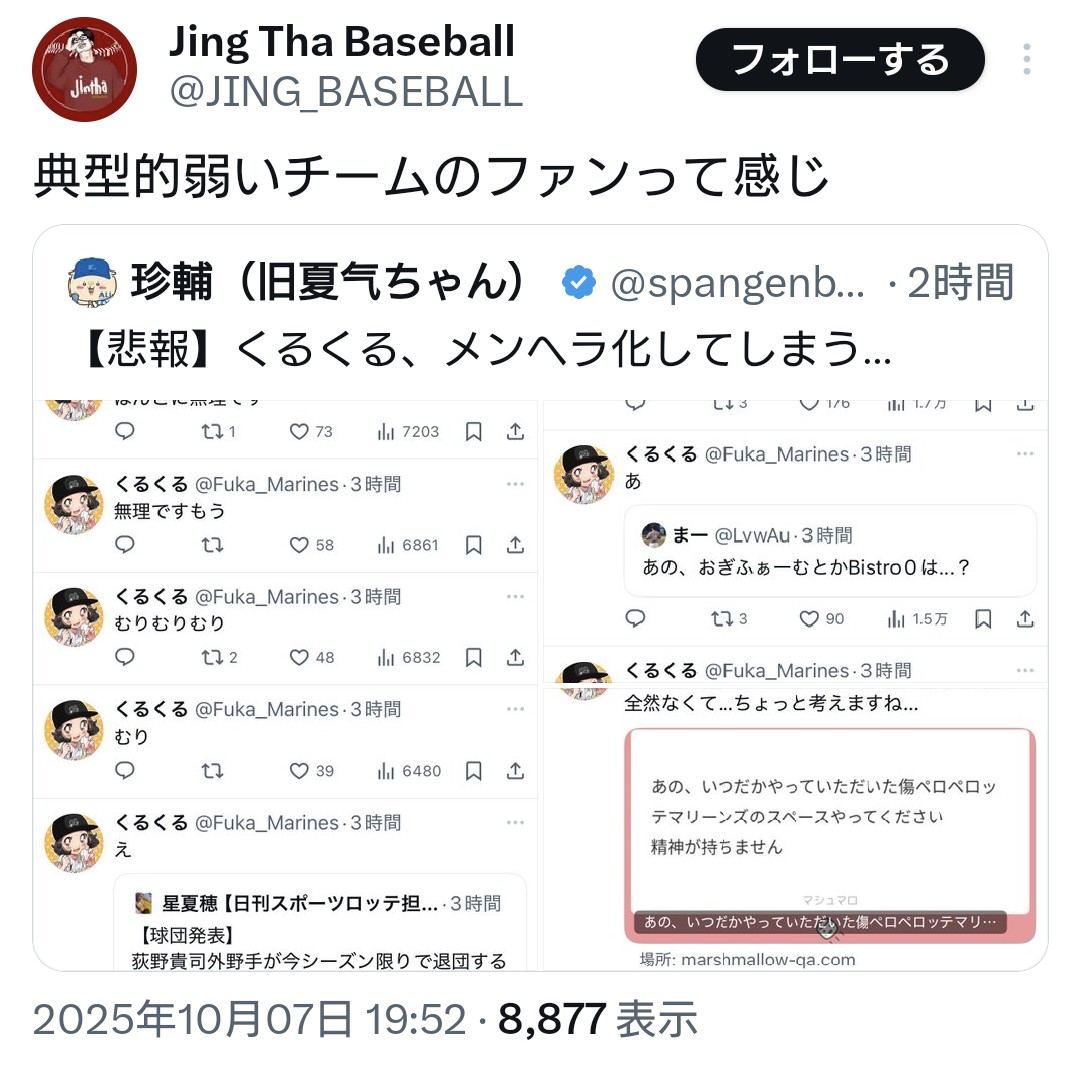Open Jing Tha Baseball profile avatar
Viewport: 1080px width, 1073px height.
pyautogui.click(x=85, y=70)
